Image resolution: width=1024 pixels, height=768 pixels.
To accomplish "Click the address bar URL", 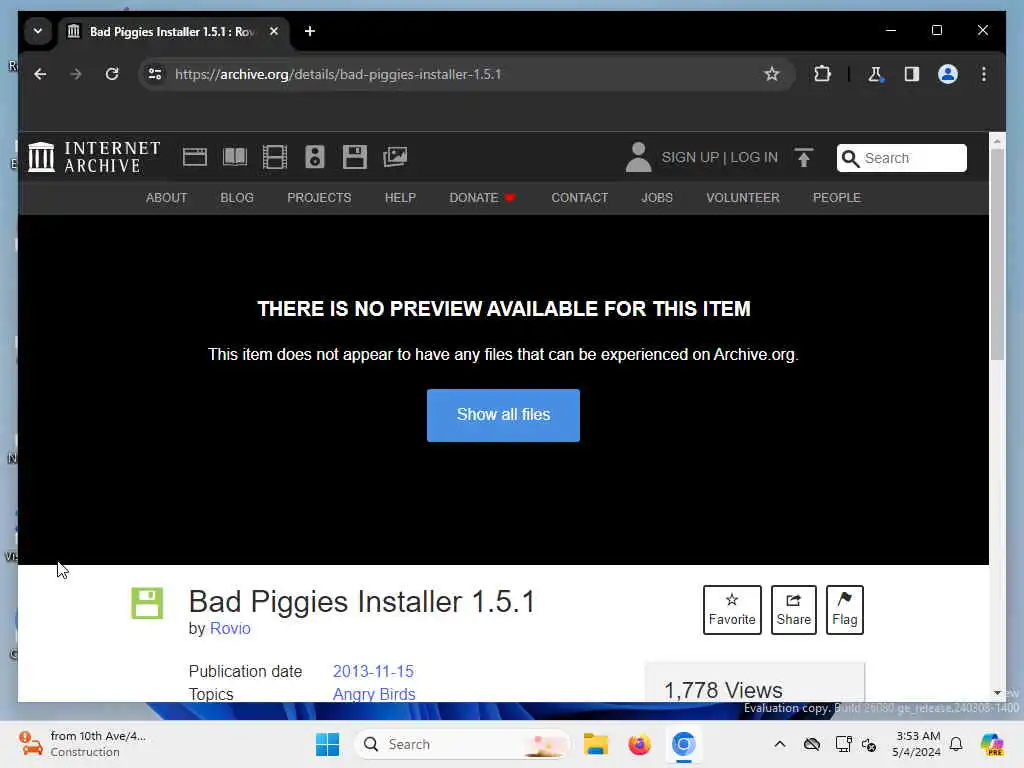I will (x=338, y=74).
